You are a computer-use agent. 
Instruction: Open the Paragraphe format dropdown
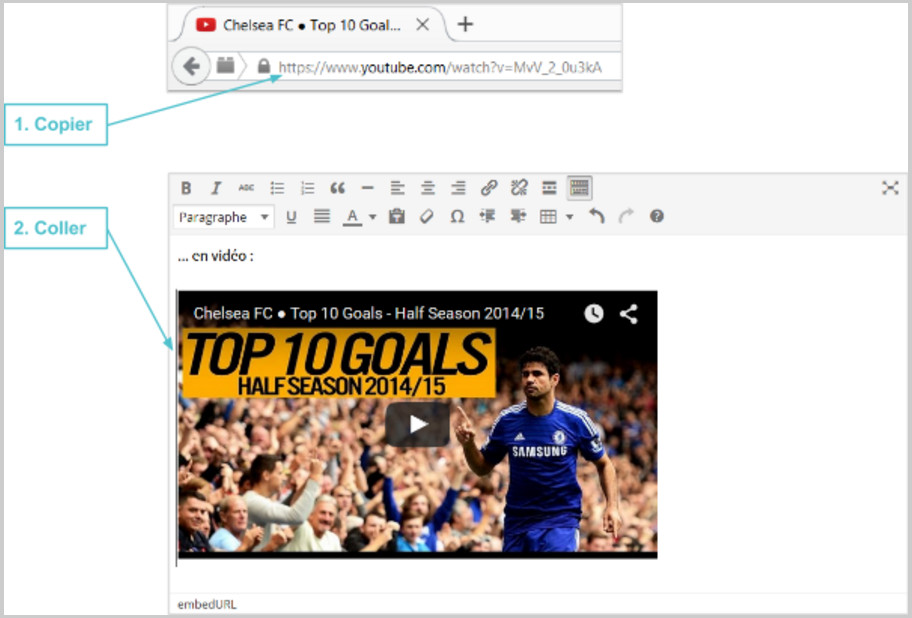point(223,217)
